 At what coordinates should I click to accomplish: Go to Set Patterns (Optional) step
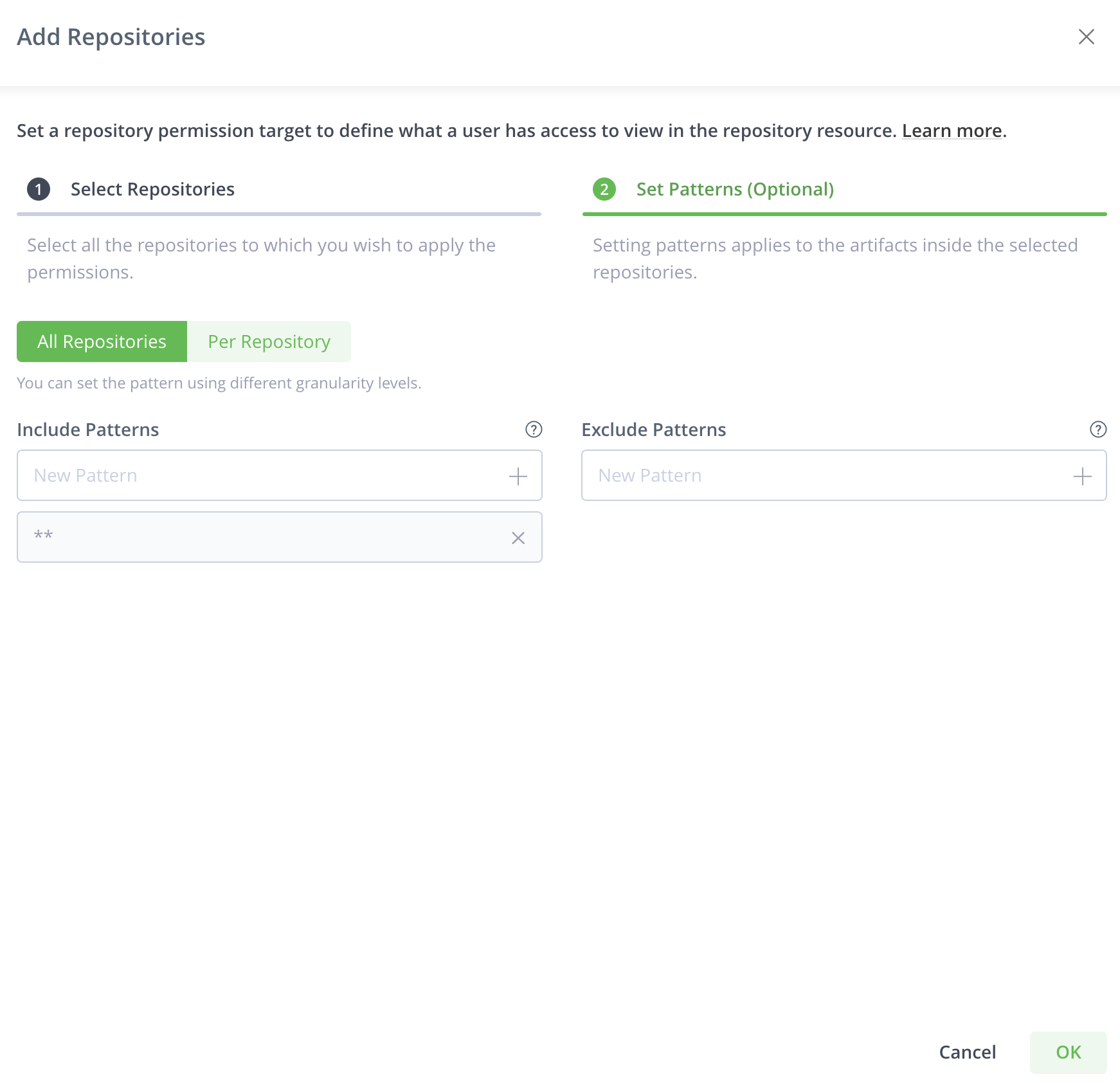(x=735, y=189)
